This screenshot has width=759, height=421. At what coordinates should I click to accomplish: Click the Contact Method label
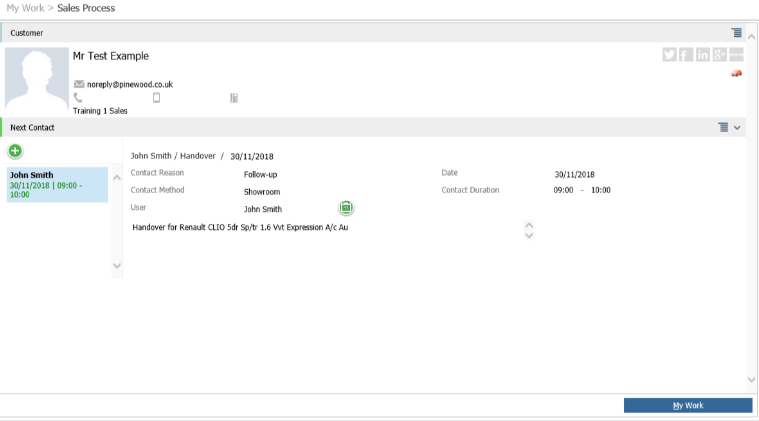click(x=157, y=190)
